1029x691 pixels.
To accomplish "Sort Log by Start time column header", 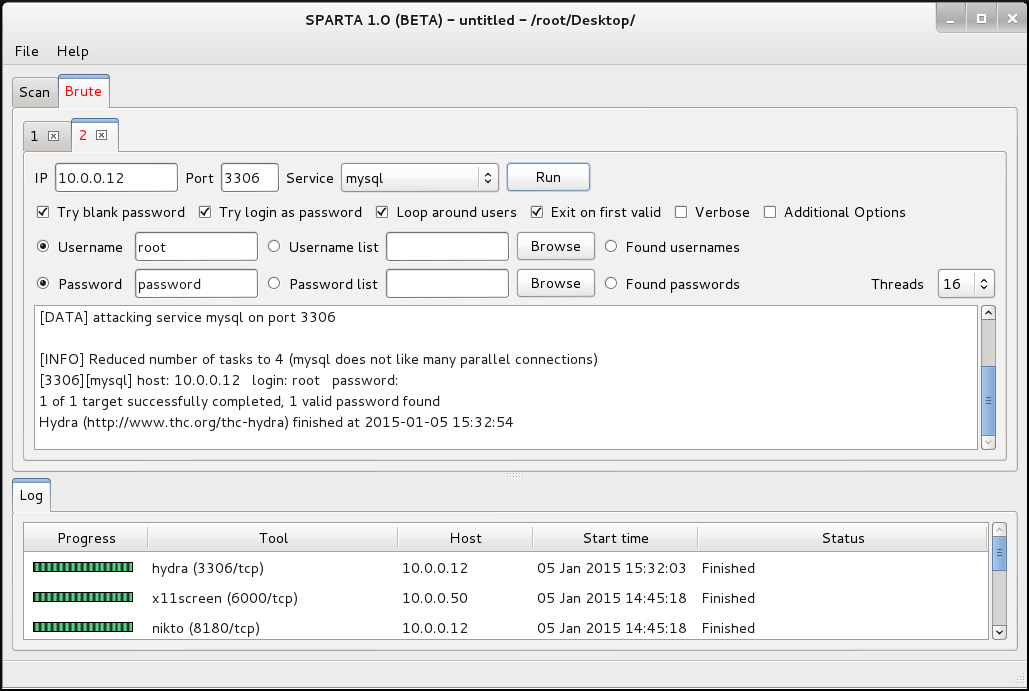I will [x=616, y=538].
